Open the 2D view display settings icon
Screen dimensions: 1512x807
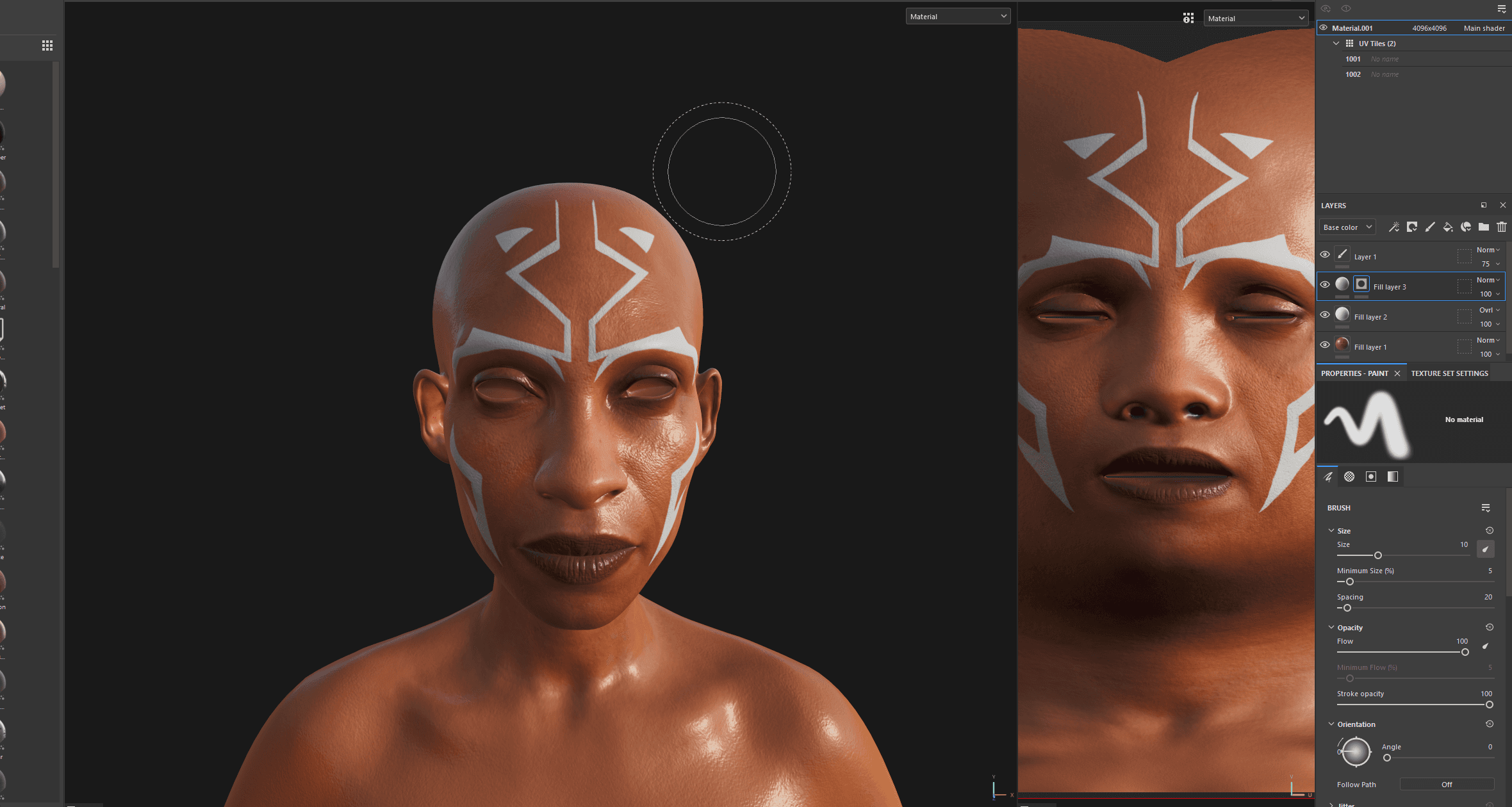coord(1188,18)
